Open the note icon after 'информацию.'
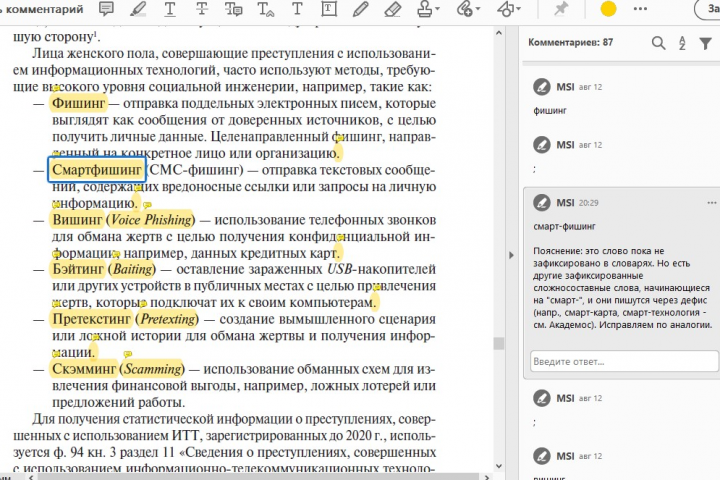 (x=147, y=205)
